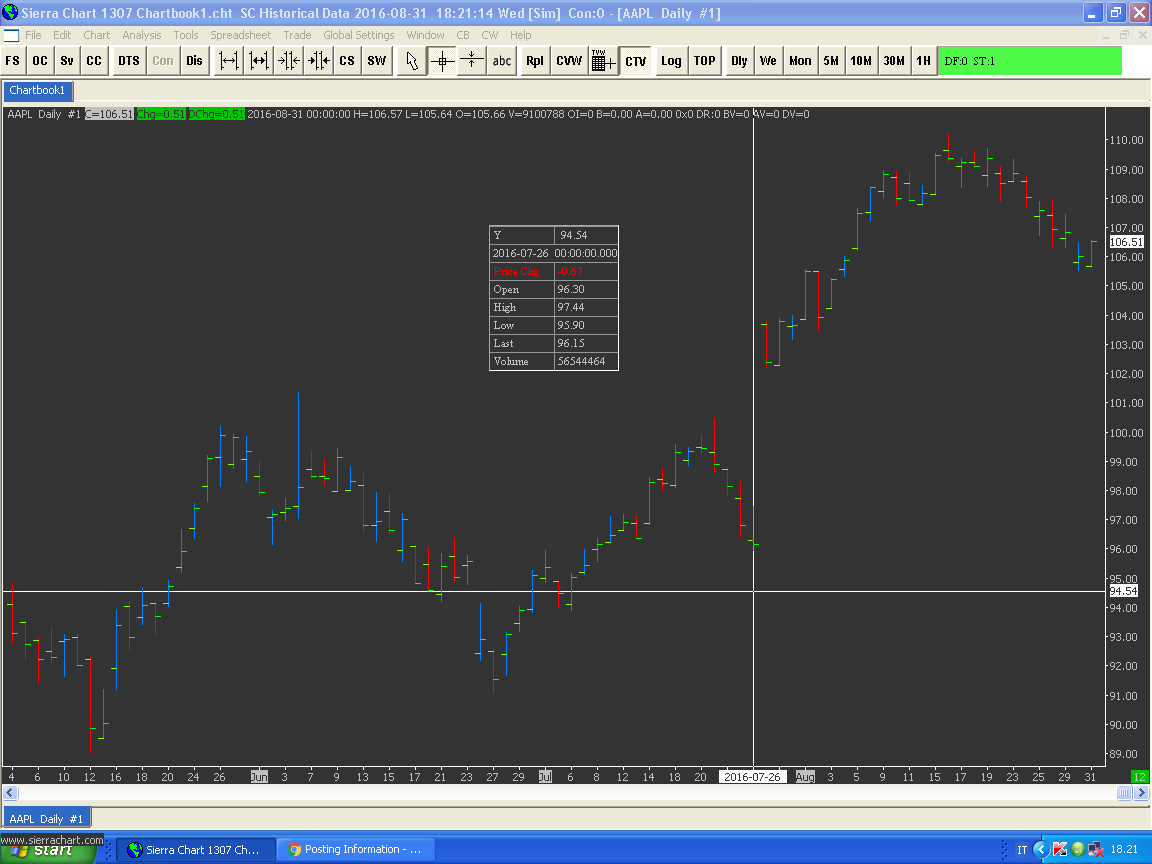Switch chart to 10M timeframe
1152x864 pixels.
point(861,61)
